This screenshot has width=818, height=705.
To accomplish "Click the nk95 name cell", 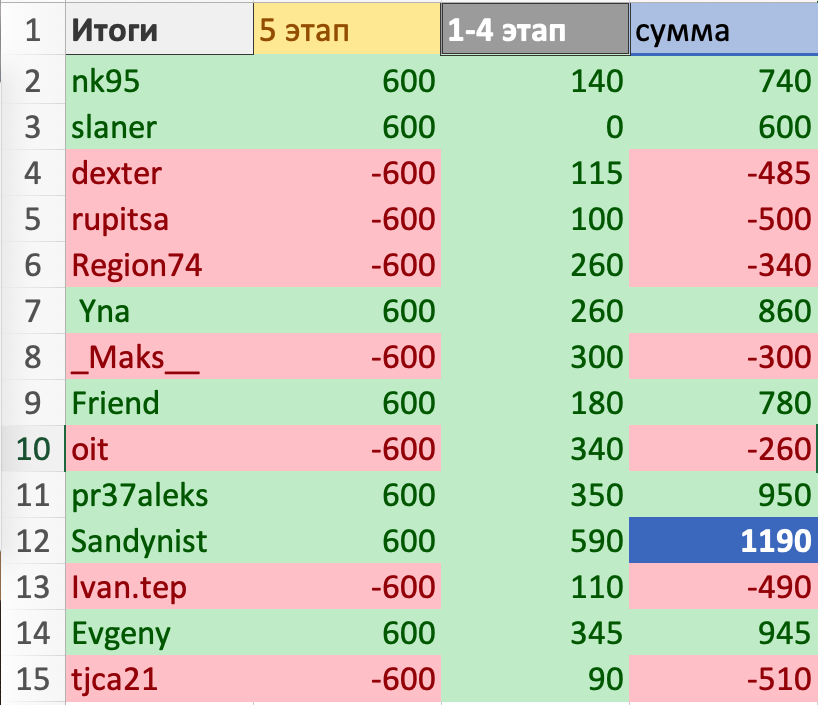I will (x=158, y=81).
